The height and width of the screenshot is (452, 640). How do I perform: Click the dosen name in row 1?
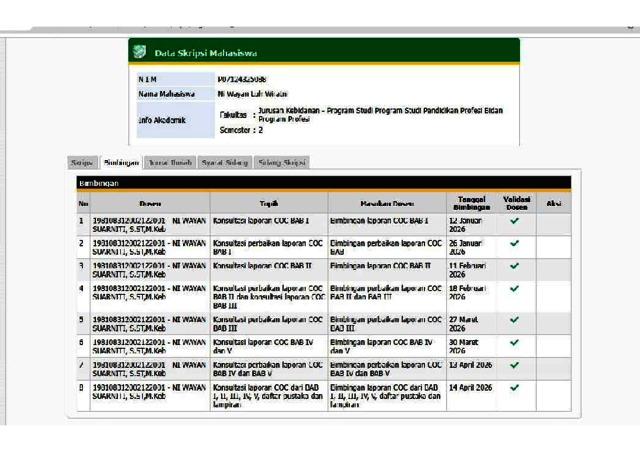tap(149, 225)
